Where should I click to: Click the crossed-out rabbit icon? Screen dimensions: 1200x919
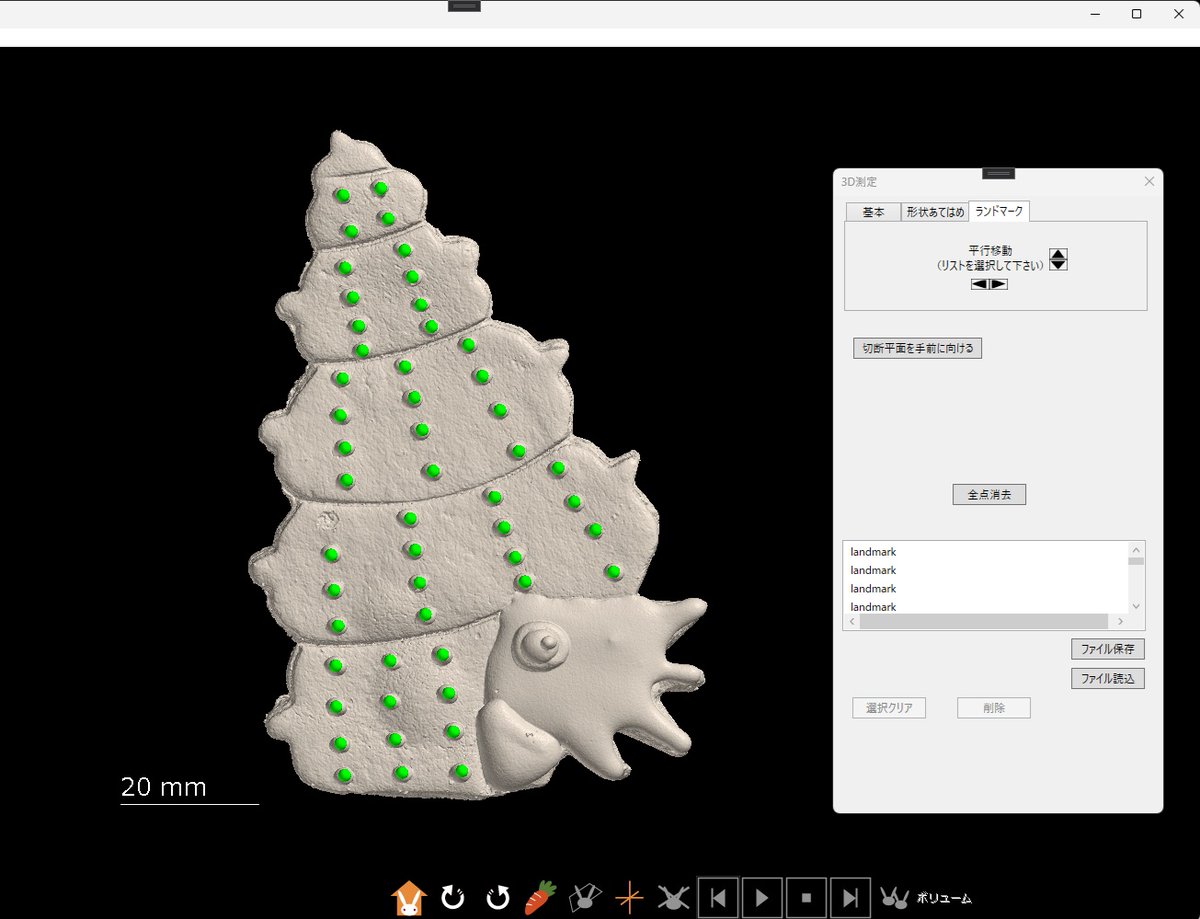(x=673, y=898)
